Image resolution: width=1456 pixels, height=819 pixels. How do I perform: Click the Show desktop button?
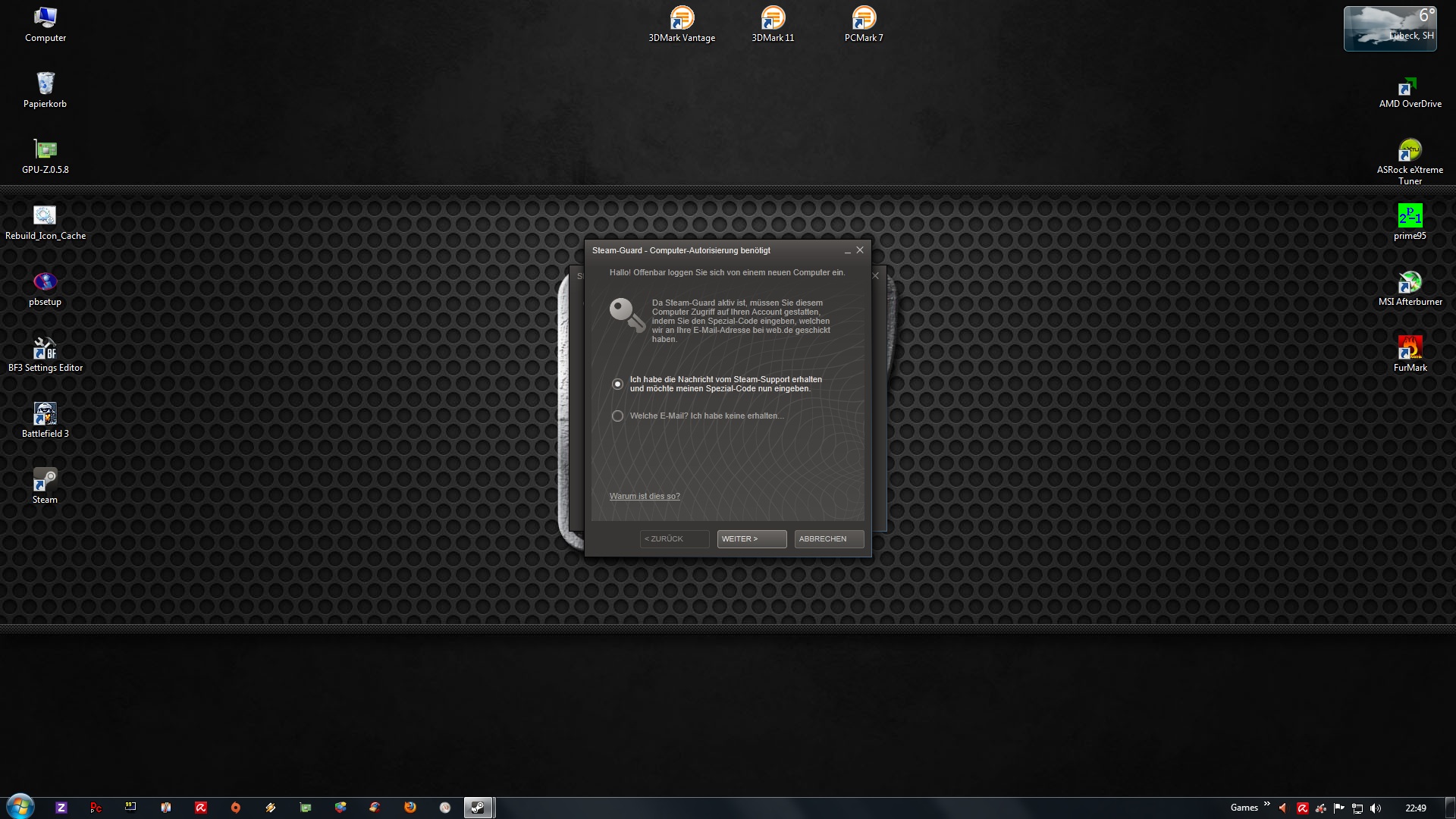click(1451, 808)
